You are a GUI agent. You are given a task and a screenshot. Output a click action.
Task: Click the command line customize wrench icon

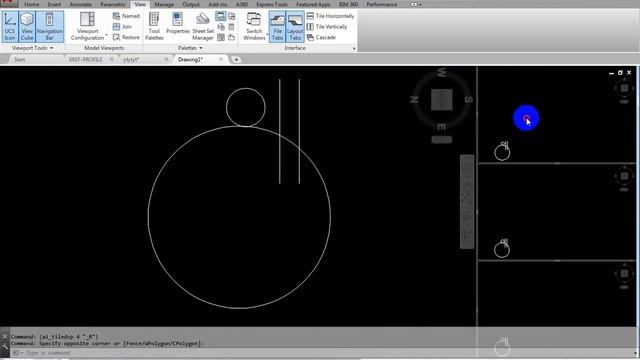pos(4,346)
